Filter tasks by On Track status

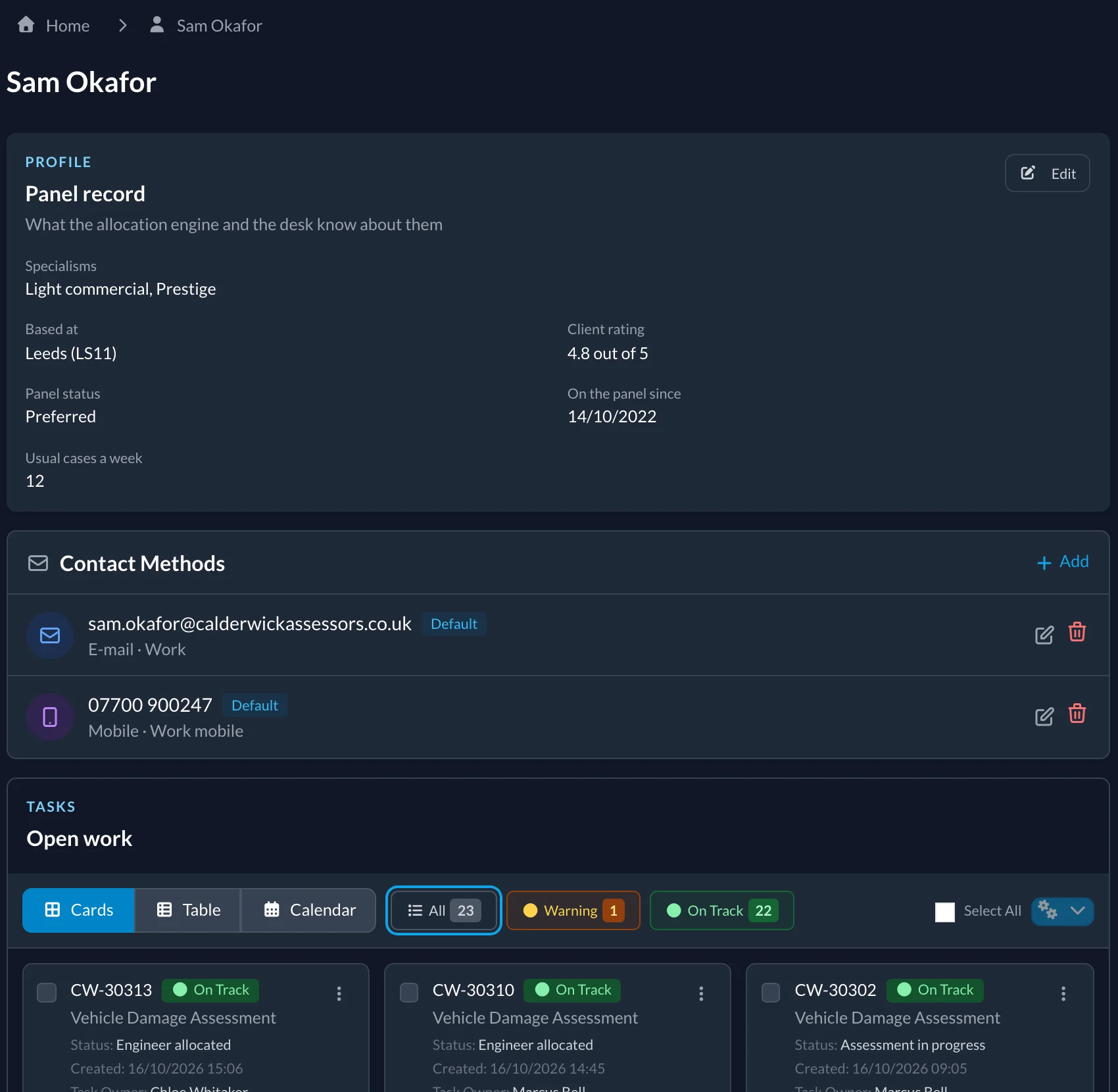click(x=722, y=910)
